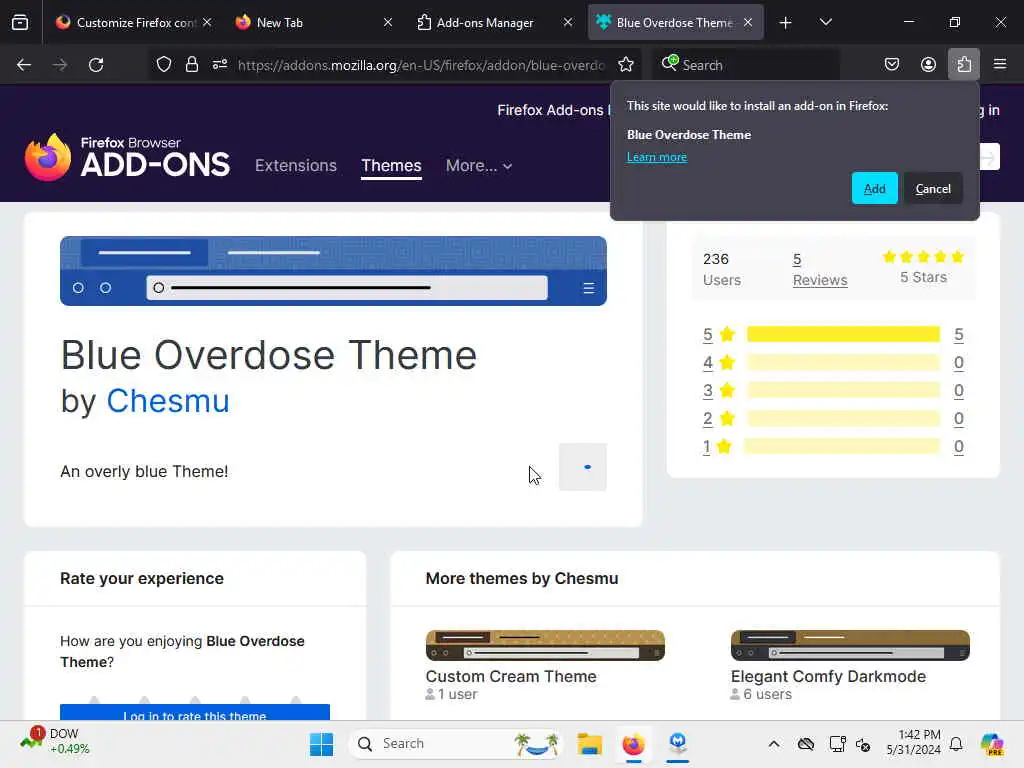Click the yellow 5-star rating bar
Screen dimensions: 1024x768
point(843,334)
